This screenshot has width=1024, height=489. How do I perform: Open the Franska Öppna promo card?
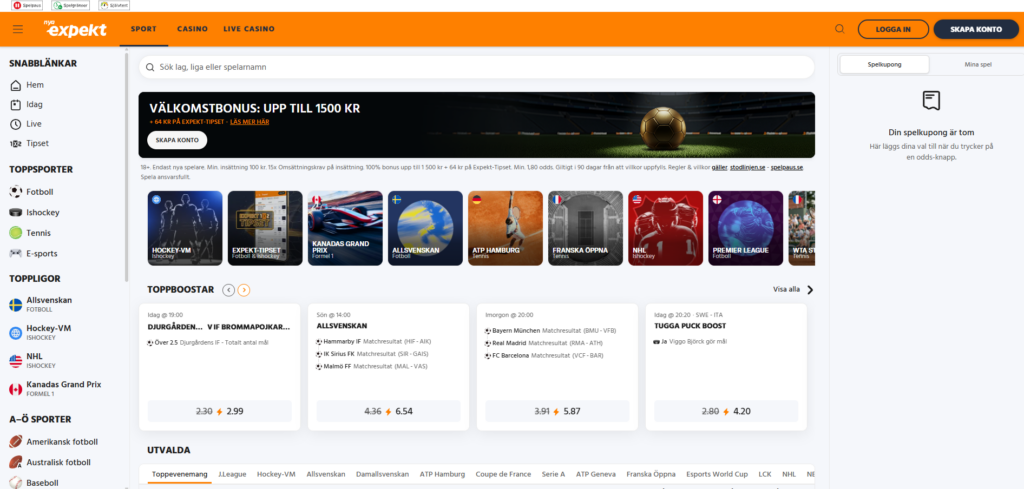(586, 228)
